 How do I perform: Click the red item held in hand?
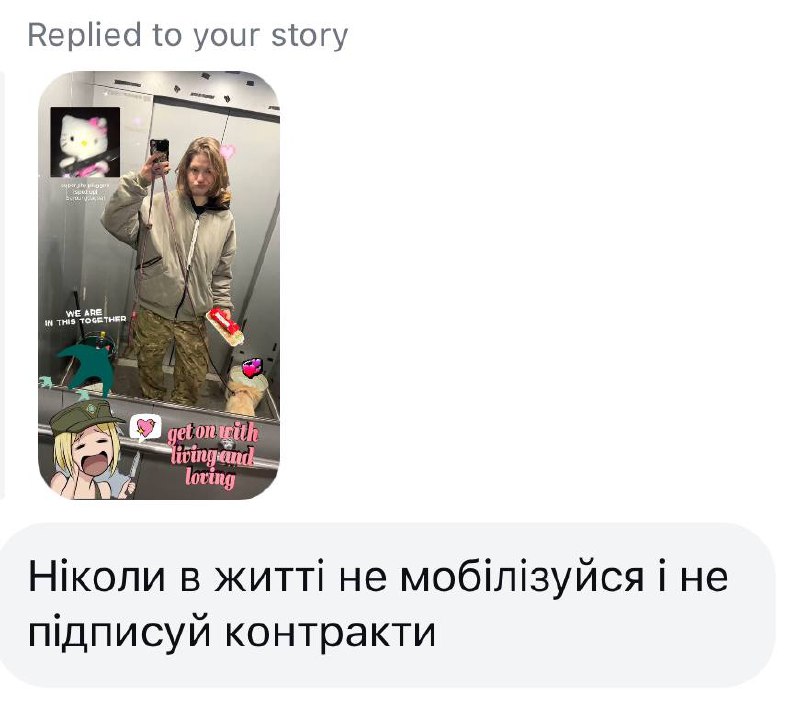[225, 326]
